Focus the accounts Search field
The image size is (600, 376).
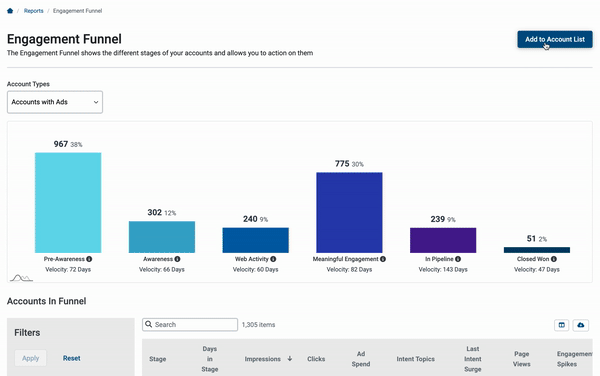click(x=190, y=325)
